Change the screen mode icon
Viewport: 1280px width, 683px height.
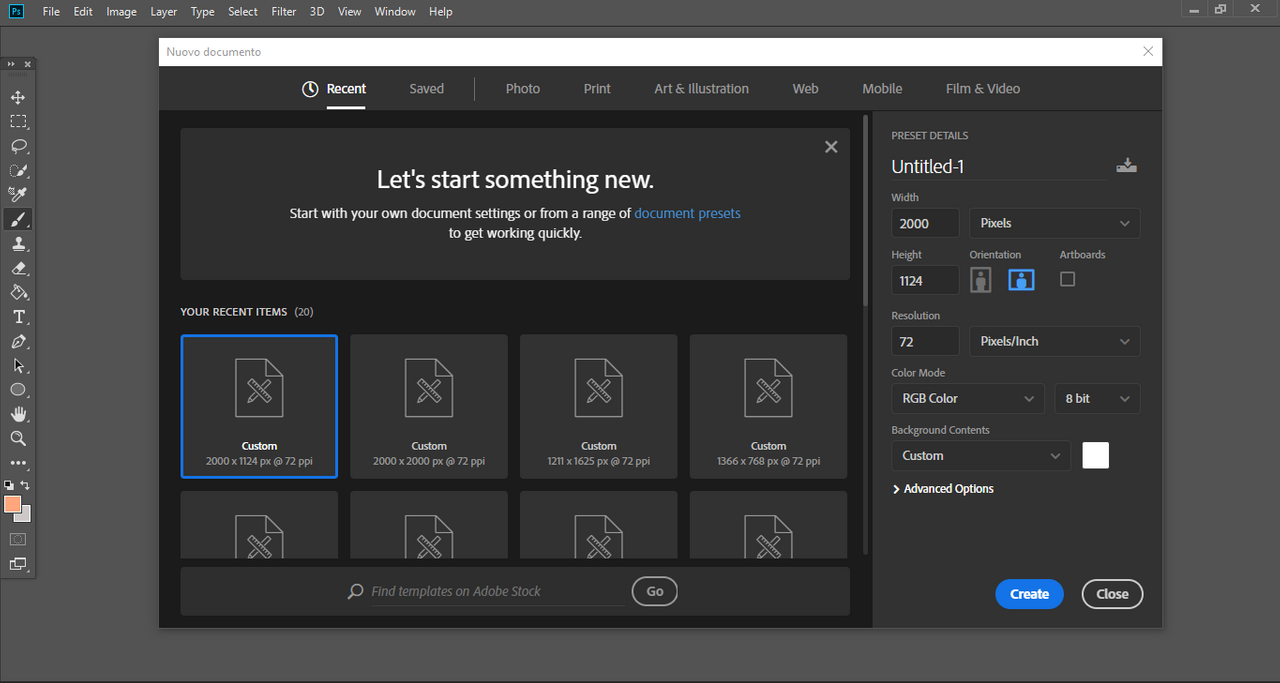18,564
